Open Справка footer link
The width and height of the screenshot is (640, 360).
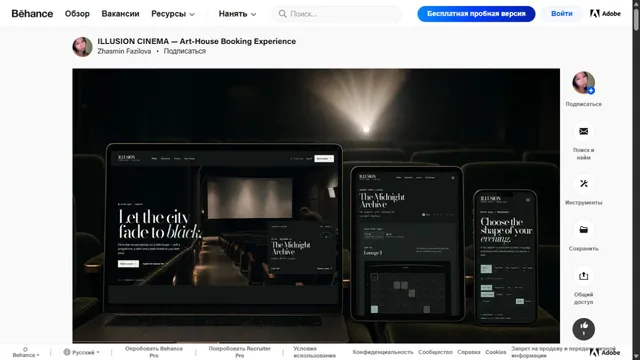pyautogui.click(x=469, y=352)
